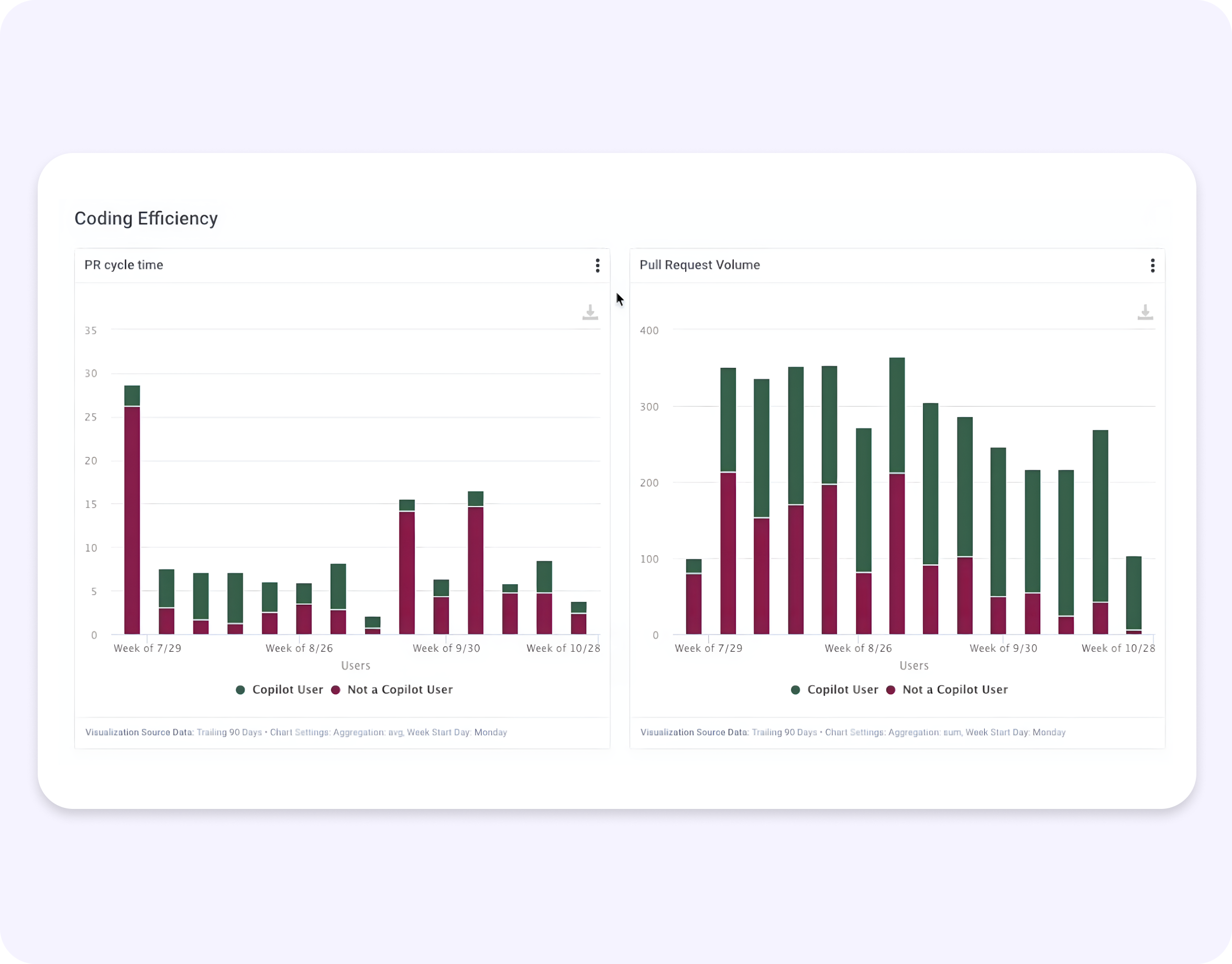Select the Coding Efficiency section title

(x=146, y=218)
